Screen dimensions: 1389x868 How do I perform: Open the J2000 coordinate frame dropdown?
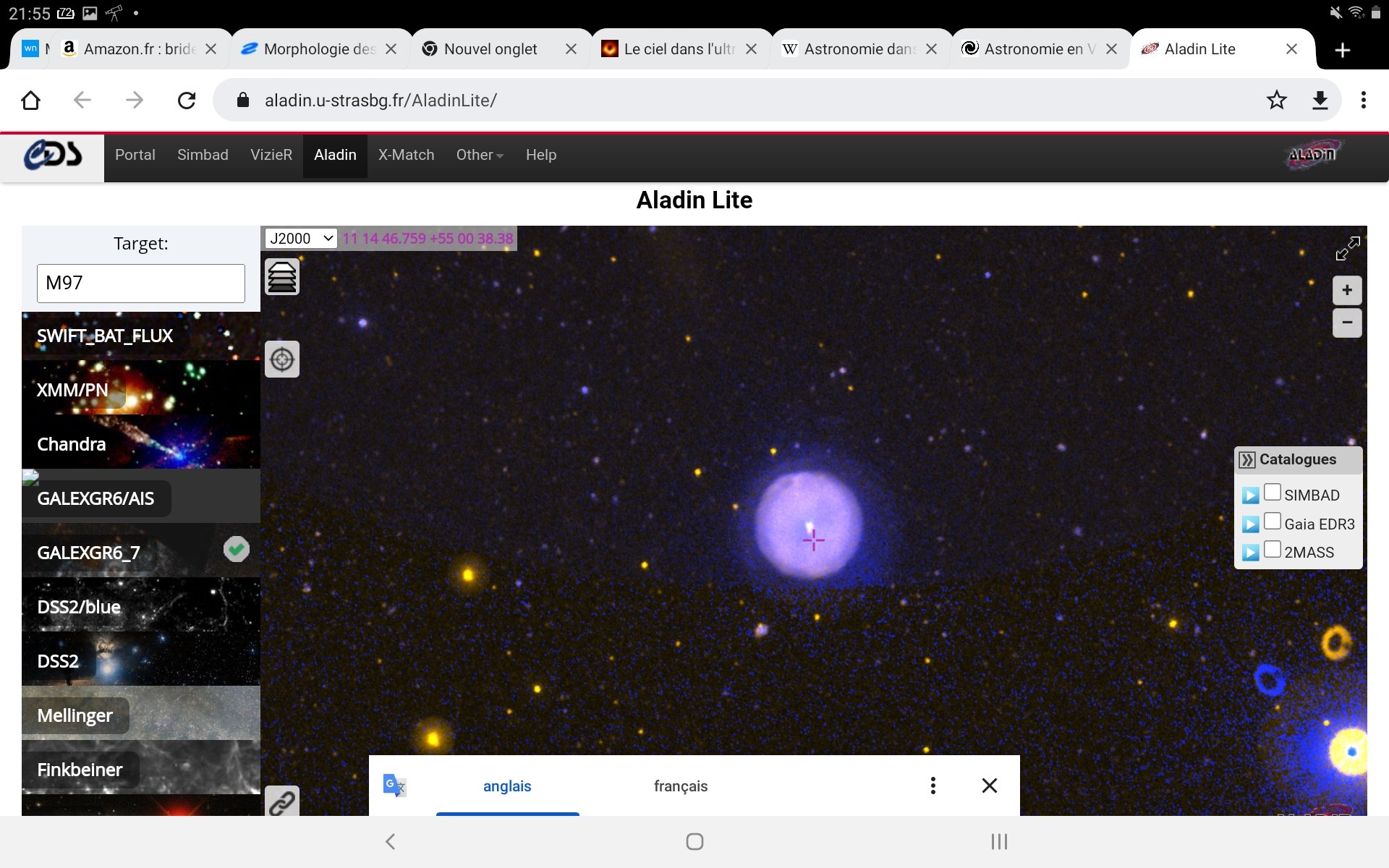(301, 238)
